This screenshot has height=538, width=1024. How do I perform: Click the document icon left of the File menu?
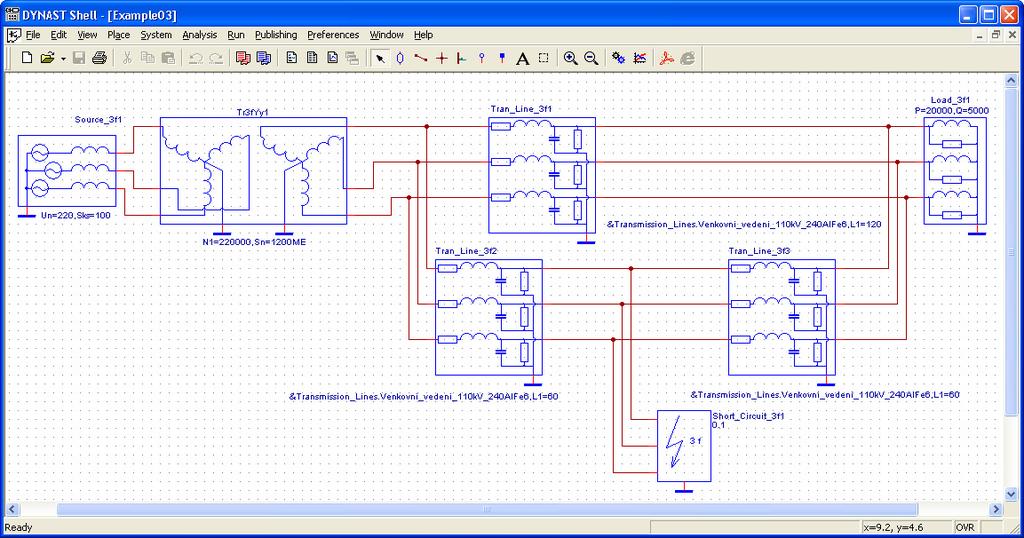click(x=14, y=35)
